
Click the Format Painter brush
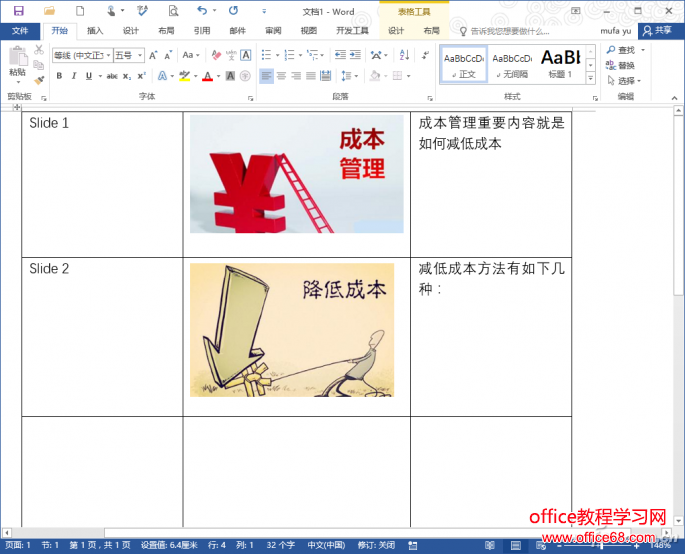(x=39, y=80)
